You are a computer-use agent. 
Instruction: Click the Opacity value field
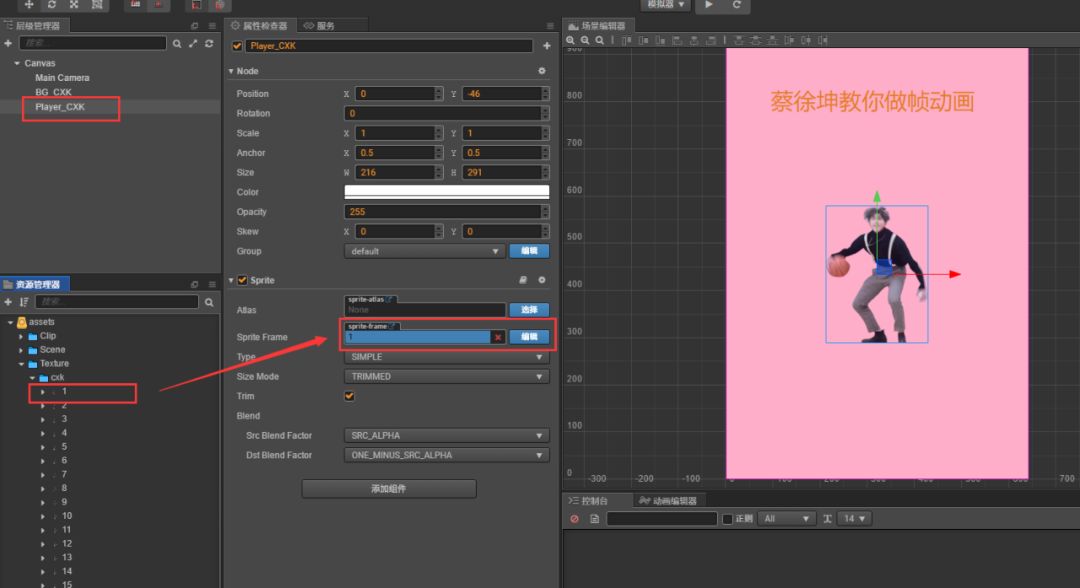(442, 211)
